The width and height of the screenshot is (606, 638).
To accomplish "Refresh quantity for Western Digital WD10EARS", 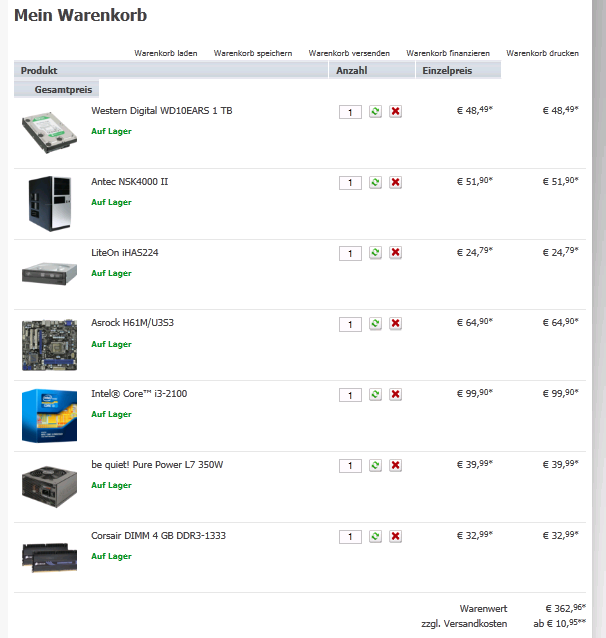I will 375,111.
